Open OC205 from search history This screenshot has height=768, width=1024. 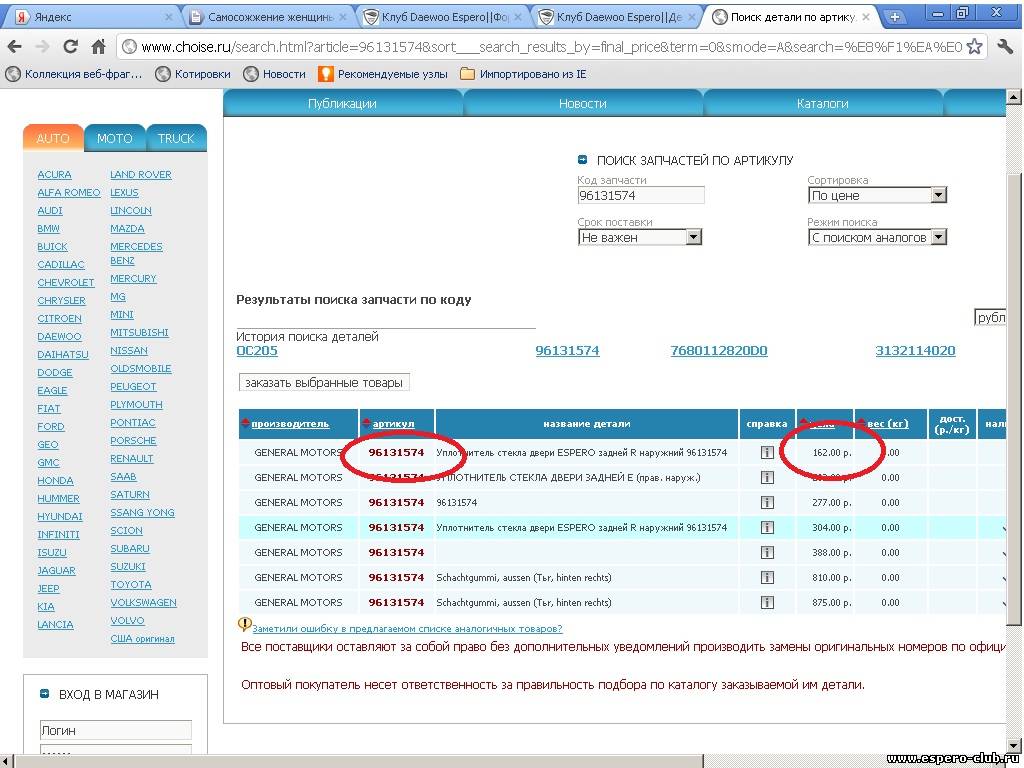coord(257,351)
